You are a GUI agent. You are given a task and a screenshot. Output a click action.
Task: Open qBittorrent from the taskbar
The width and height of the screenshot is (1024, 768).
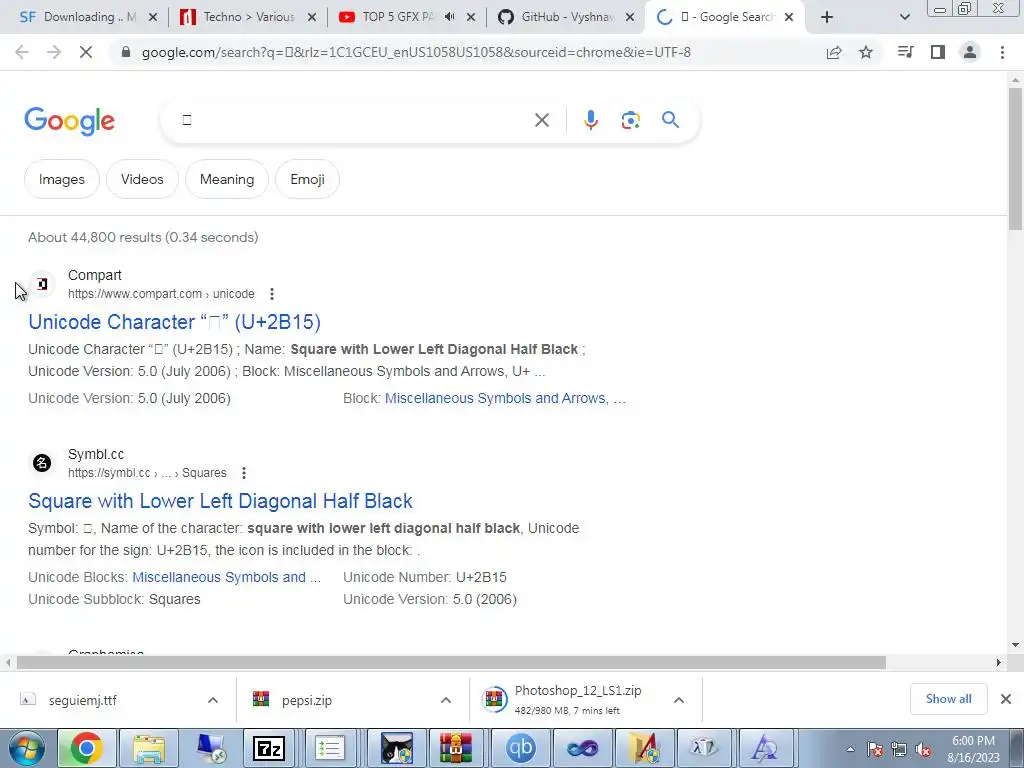[x=520, y=748]
